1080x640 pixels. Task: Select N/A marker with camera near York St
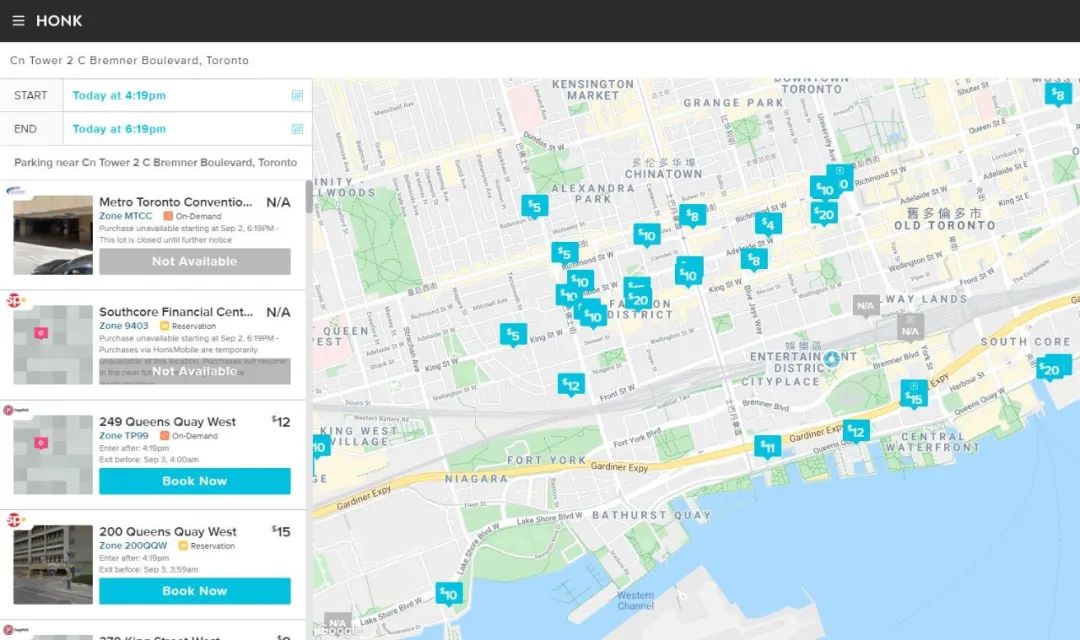(x=910, y=328)
